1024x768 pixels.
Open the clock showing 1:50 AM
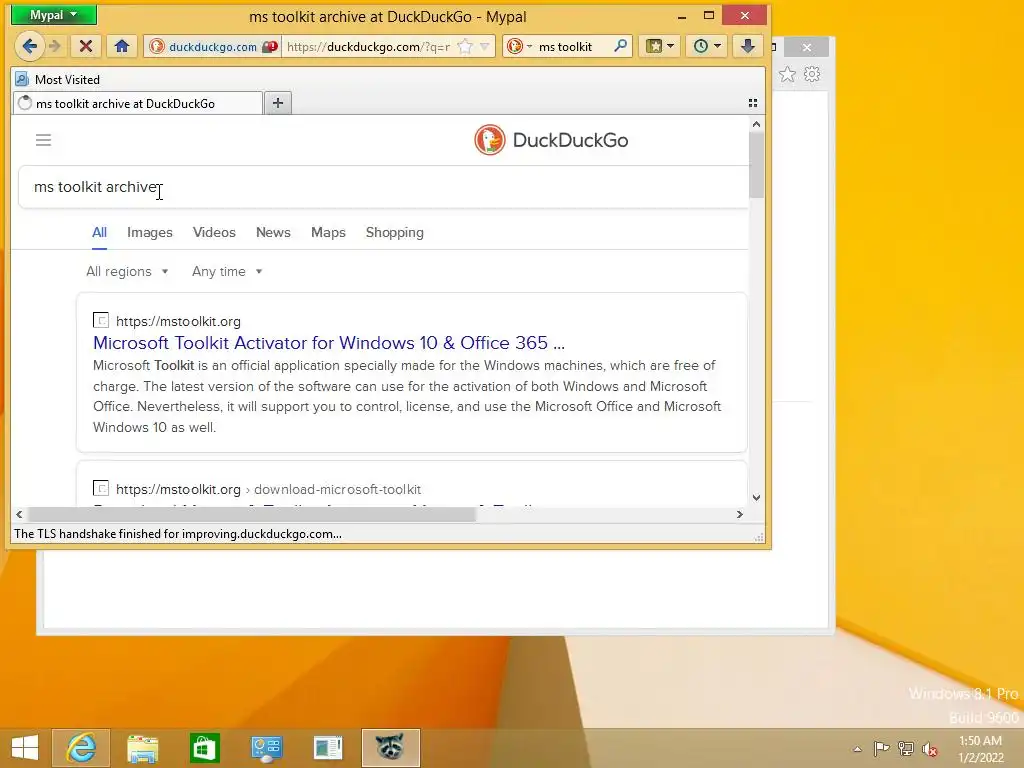tap(980, 749)
